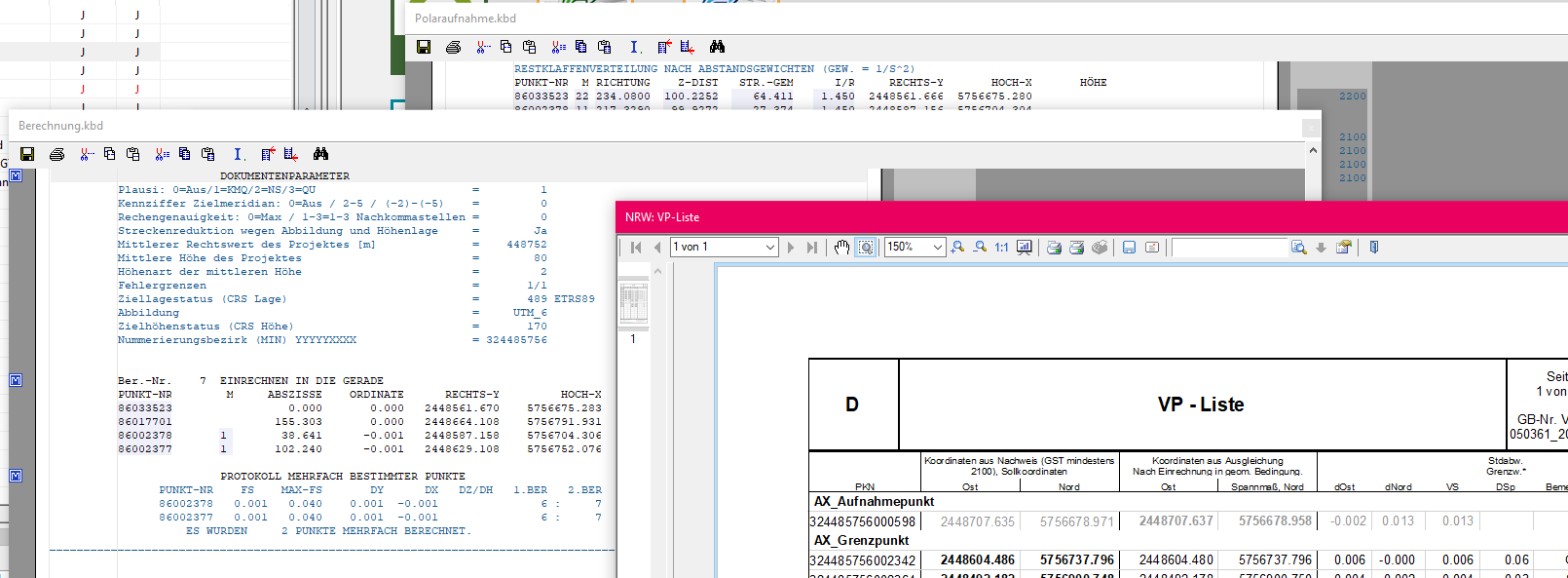This screenshot has width=1568, height=578.
Task: Select the page 1 thumbnail preview
Action: 633,304
